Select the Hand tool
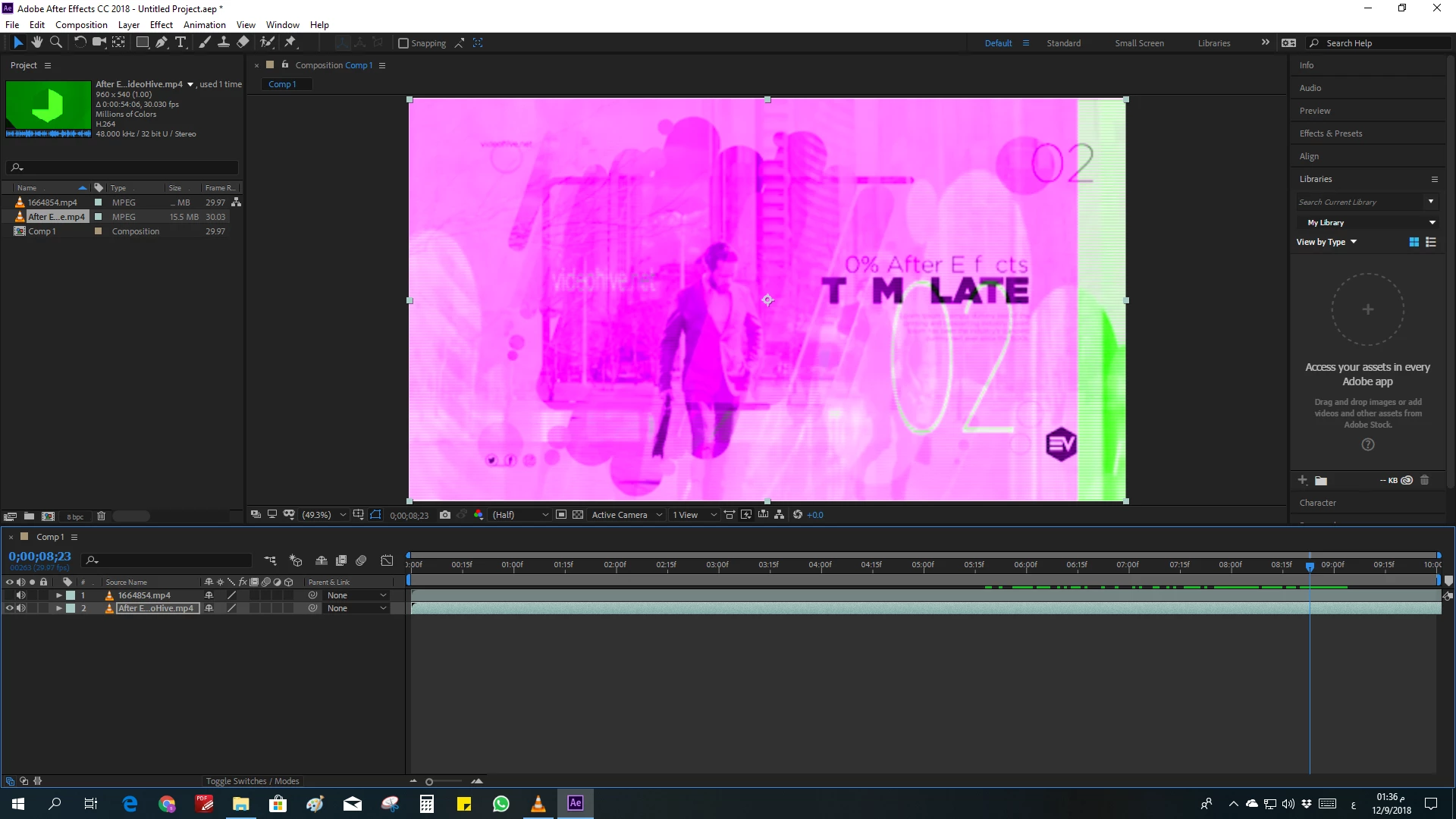Viewport: 1456px width, 819px height. [36, 42]
